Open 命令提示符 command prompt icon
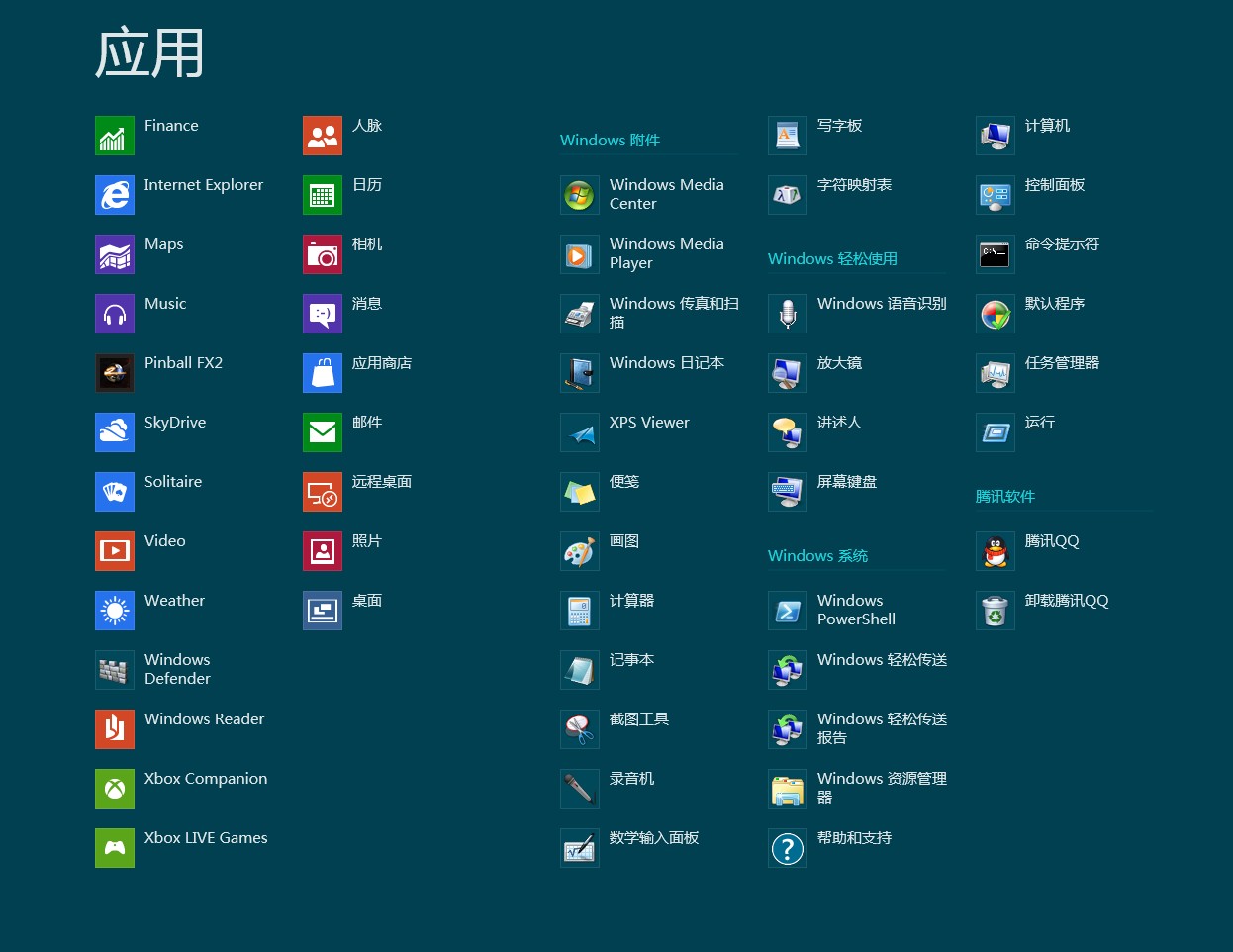The width and height of the screenshot is (1233, 952). pos(996,254)
